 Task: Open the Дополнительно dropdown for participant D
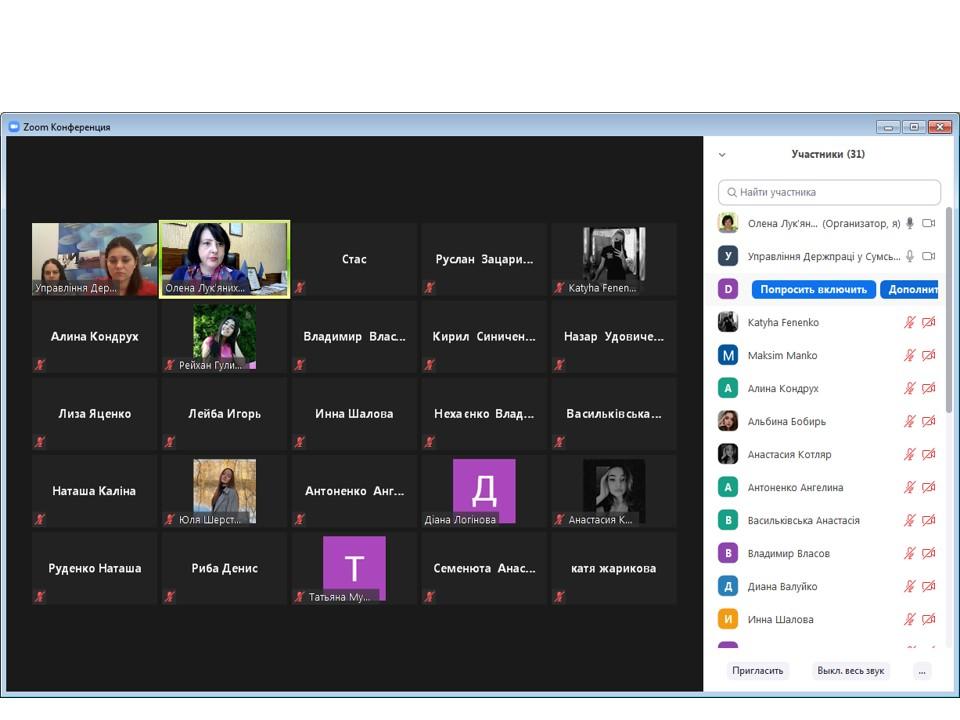(x=910, y=289)
